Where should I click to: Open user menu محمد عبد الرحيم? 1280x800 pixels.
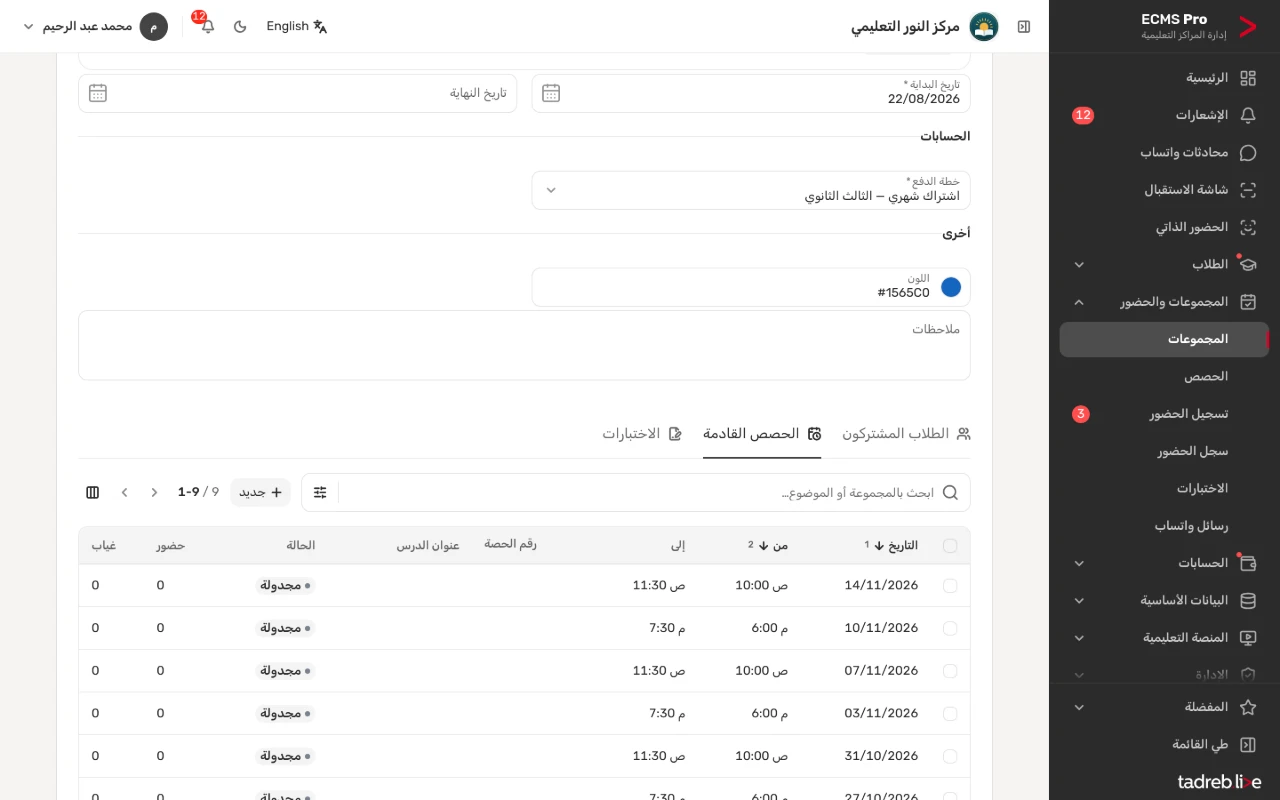tap(95, 26)
